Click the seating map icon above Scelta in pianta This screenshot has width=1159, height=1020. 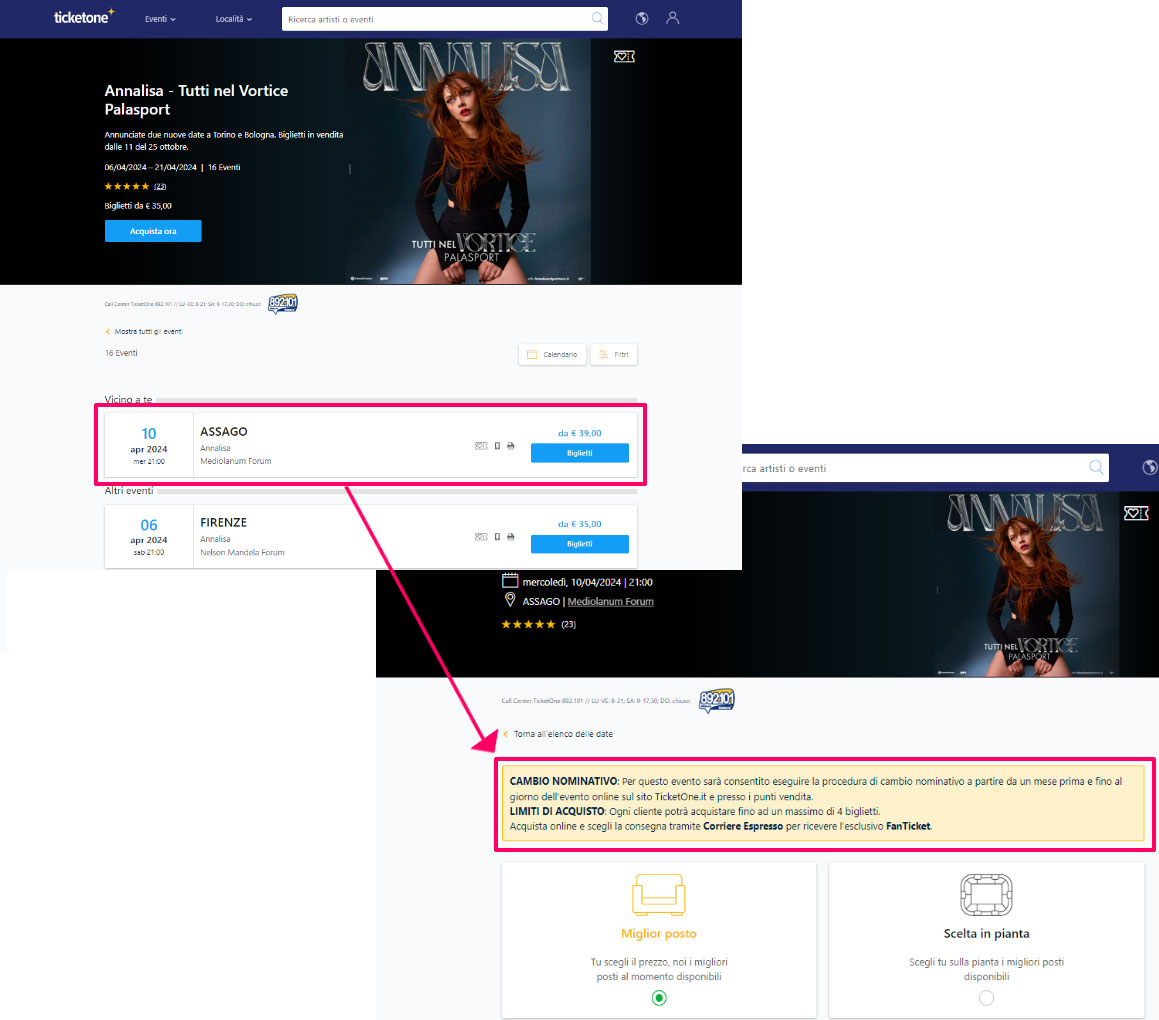986,895
